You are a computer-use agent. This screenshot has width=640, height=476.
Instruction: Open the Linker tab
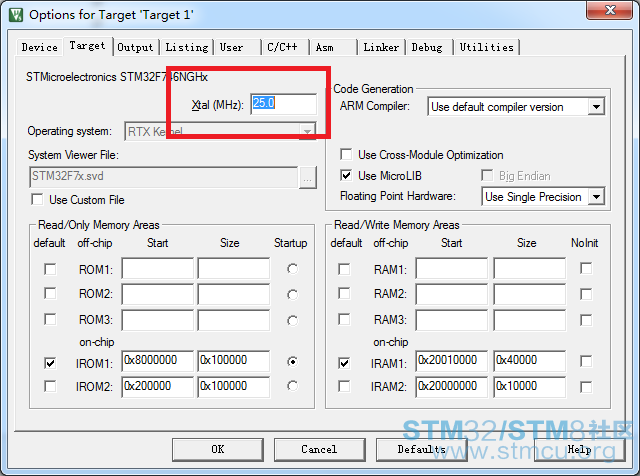point(381,47)
